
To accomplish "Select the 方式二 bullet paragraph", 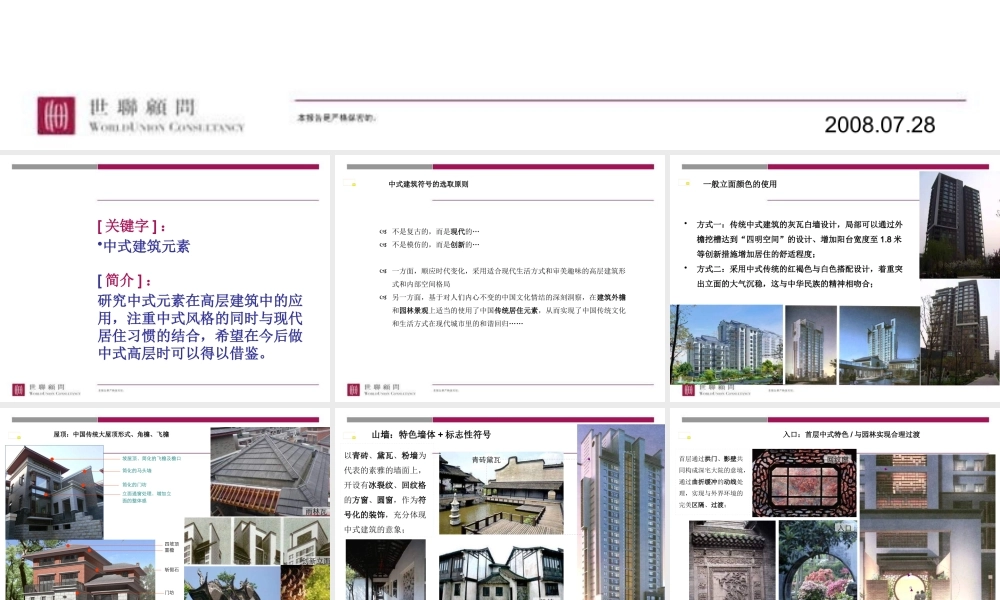I will (x=799, y=276).
